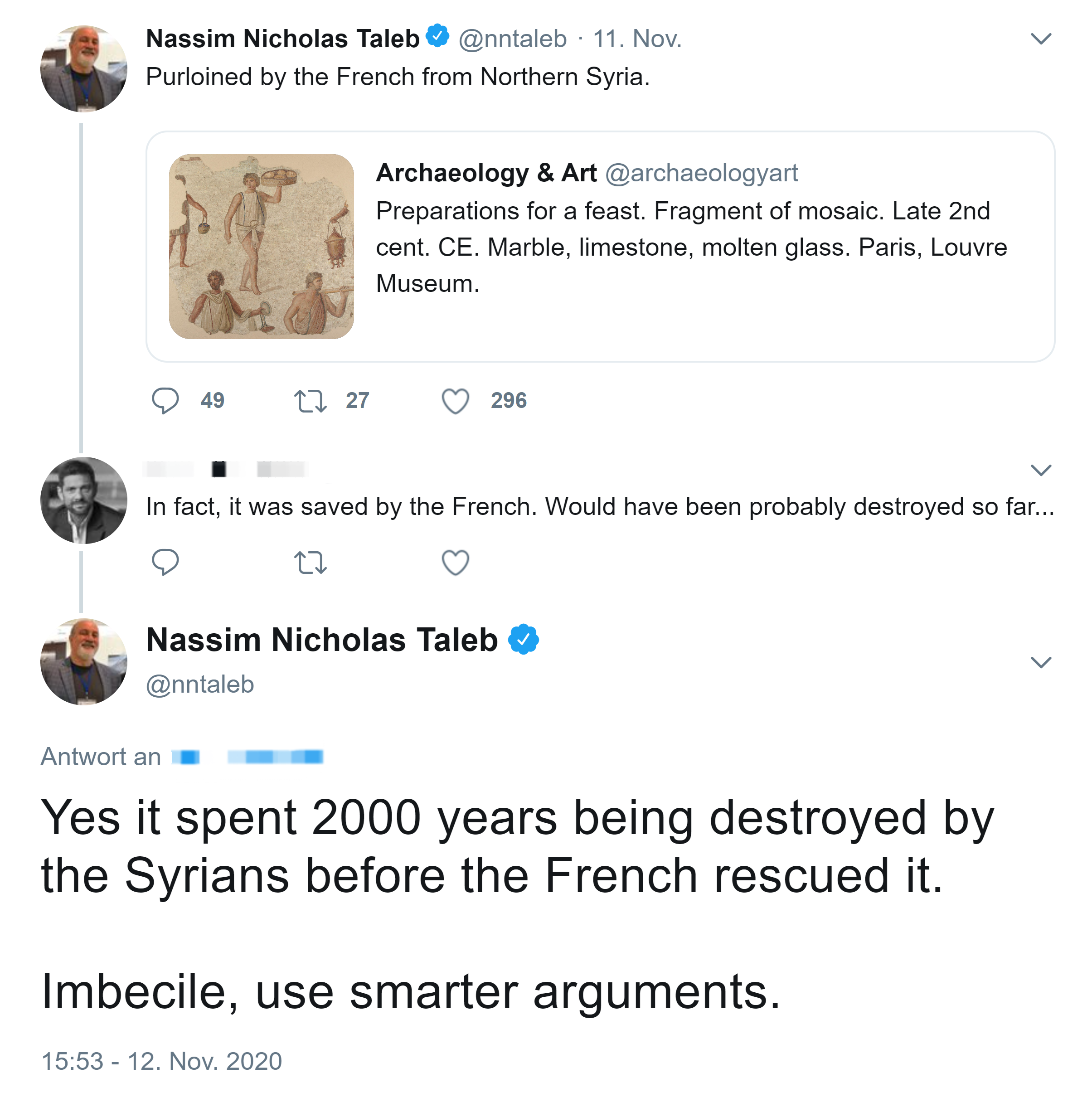Open chevron menu on main Taleb tweet
This screenshot has height=1102, width=1092.
1041,662
